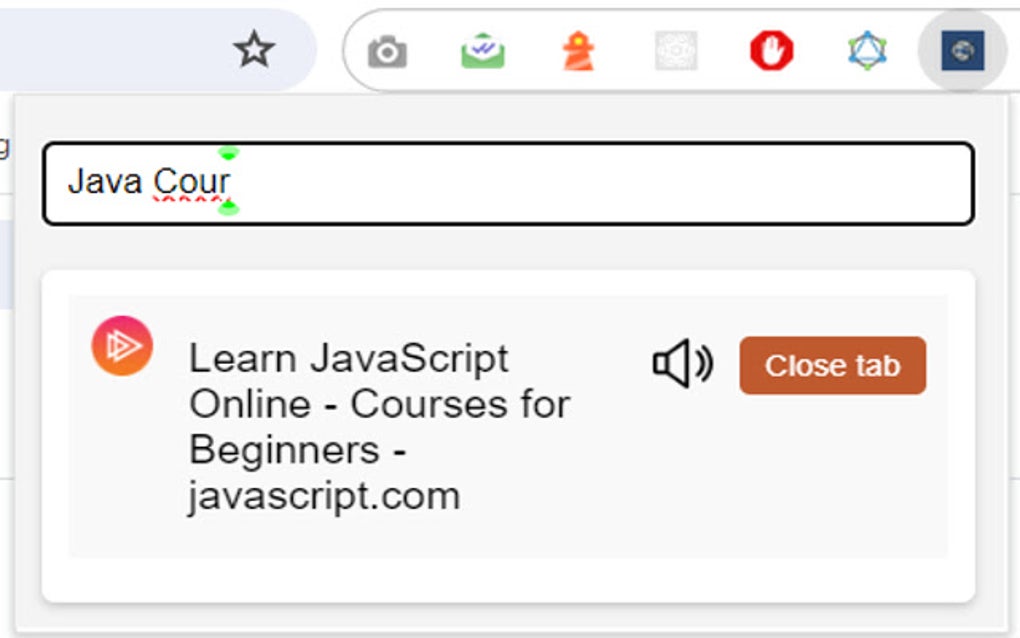Viewport: 1020px width, 638px height.
Task: Click the orange play-logo favicon of the result
Action: (122, 346)
